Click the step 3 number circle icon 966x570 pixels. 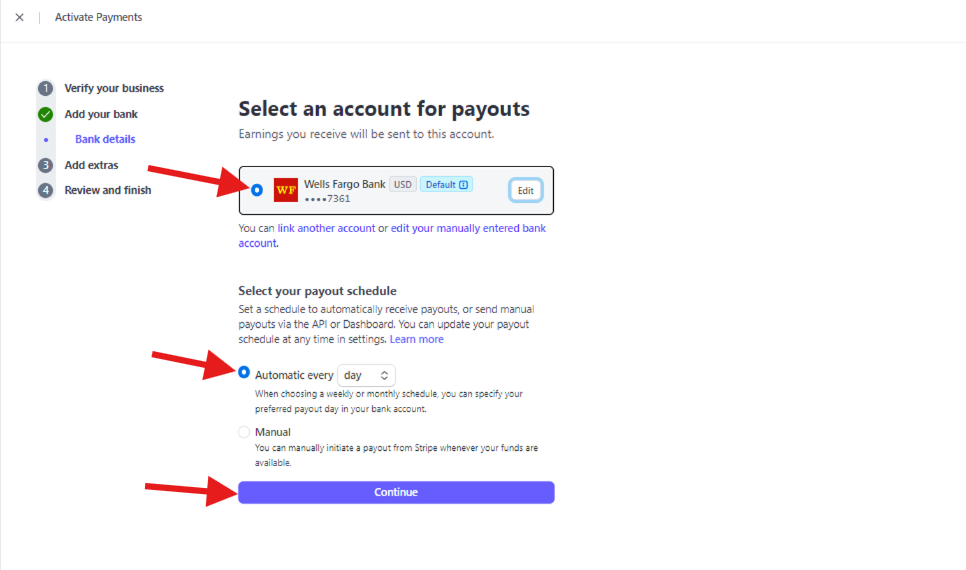46,165
